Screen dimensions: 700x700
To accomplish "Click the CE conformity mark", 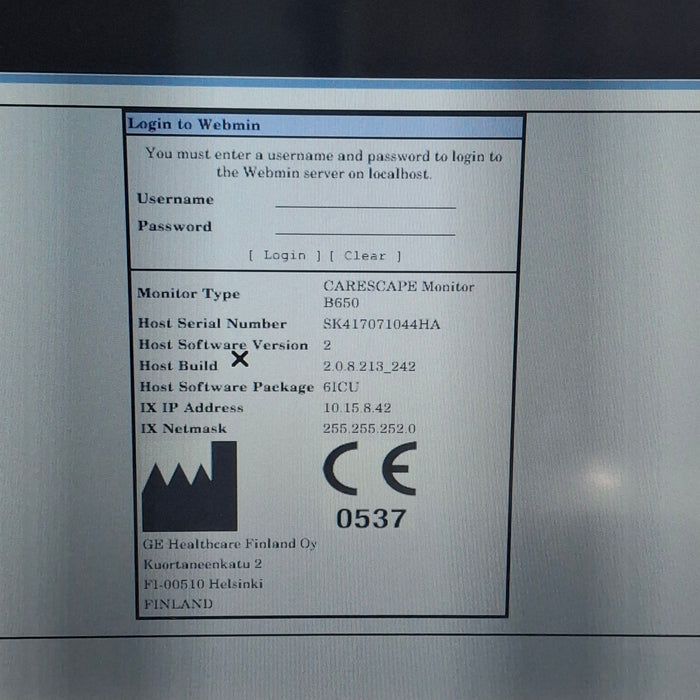I will [370, 468].
